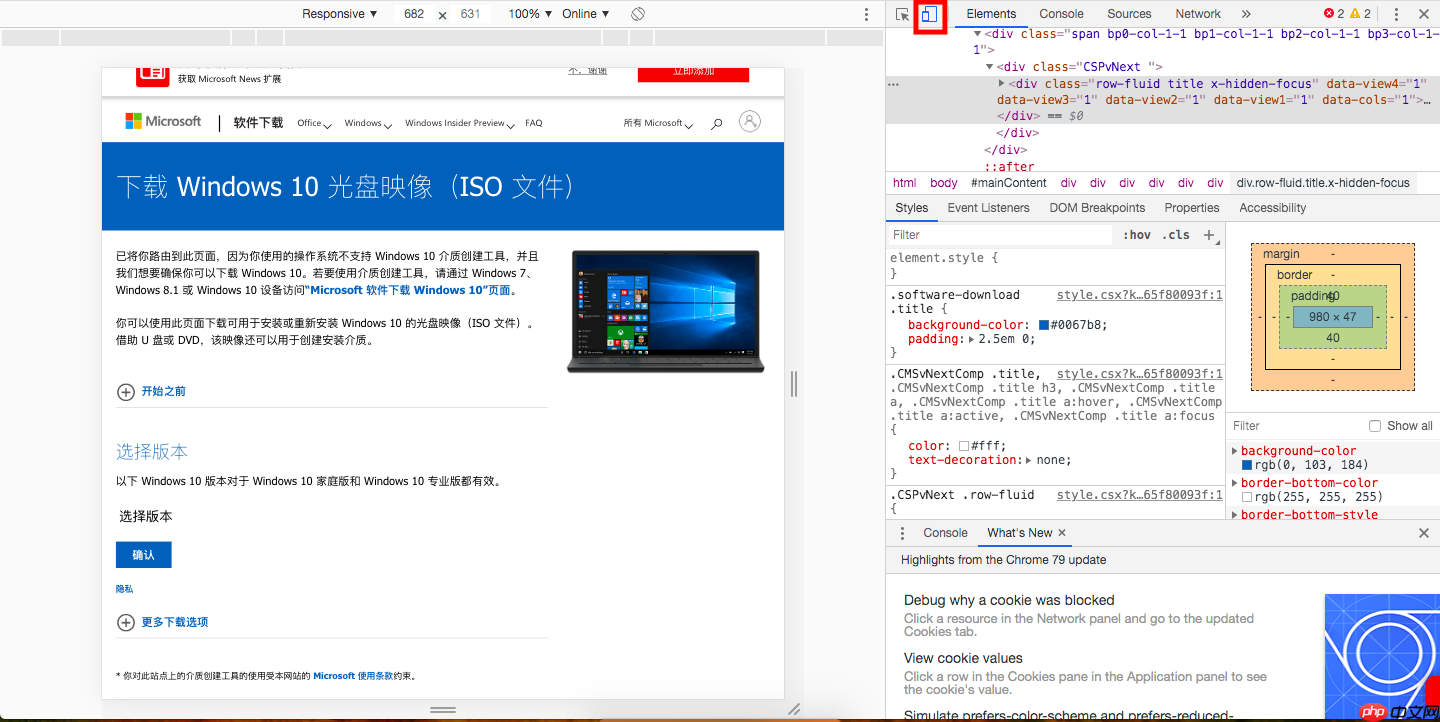Open the DevTools customize three-dot menu

1396,14
